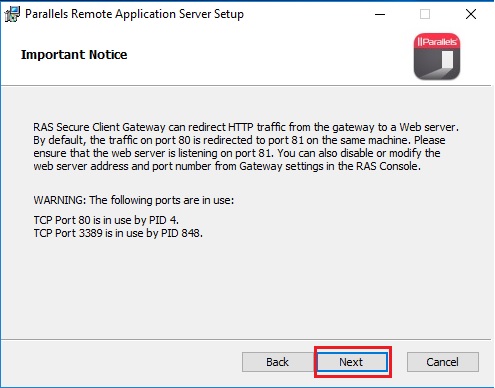Click the greyed-out maximize box
495x388 pixels.
click(425, 14)
